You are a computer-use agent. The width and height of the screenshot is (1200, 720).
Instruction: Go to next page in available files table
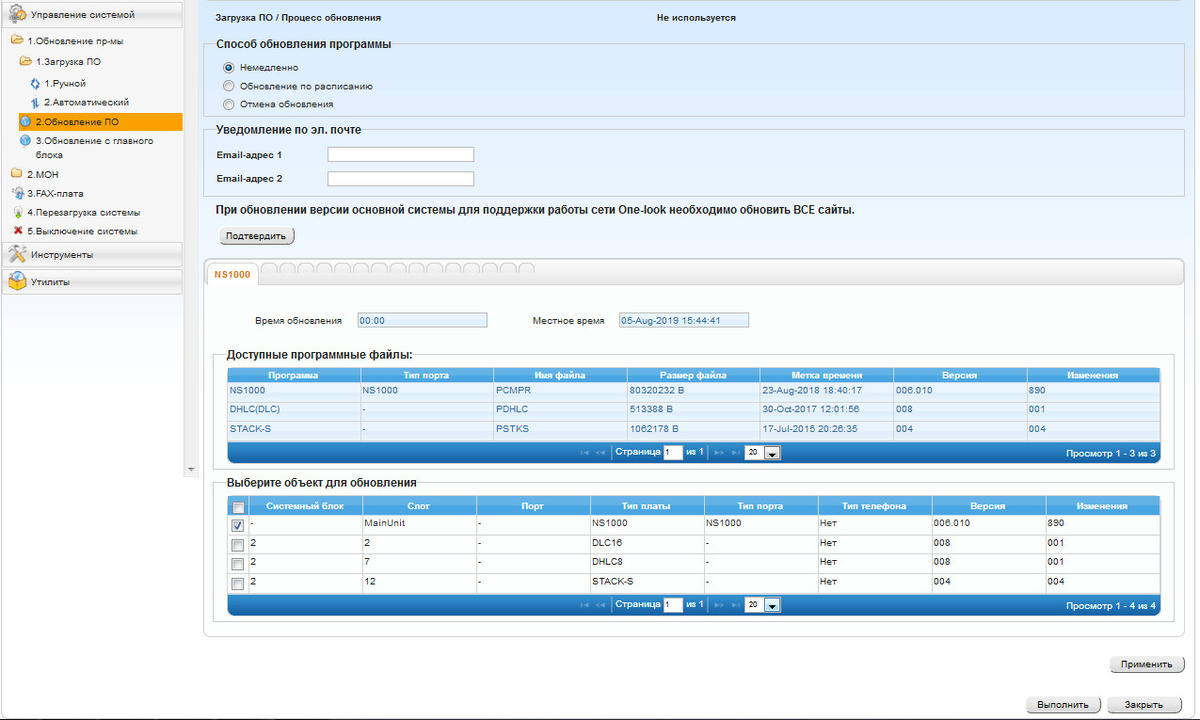(718, 453)
